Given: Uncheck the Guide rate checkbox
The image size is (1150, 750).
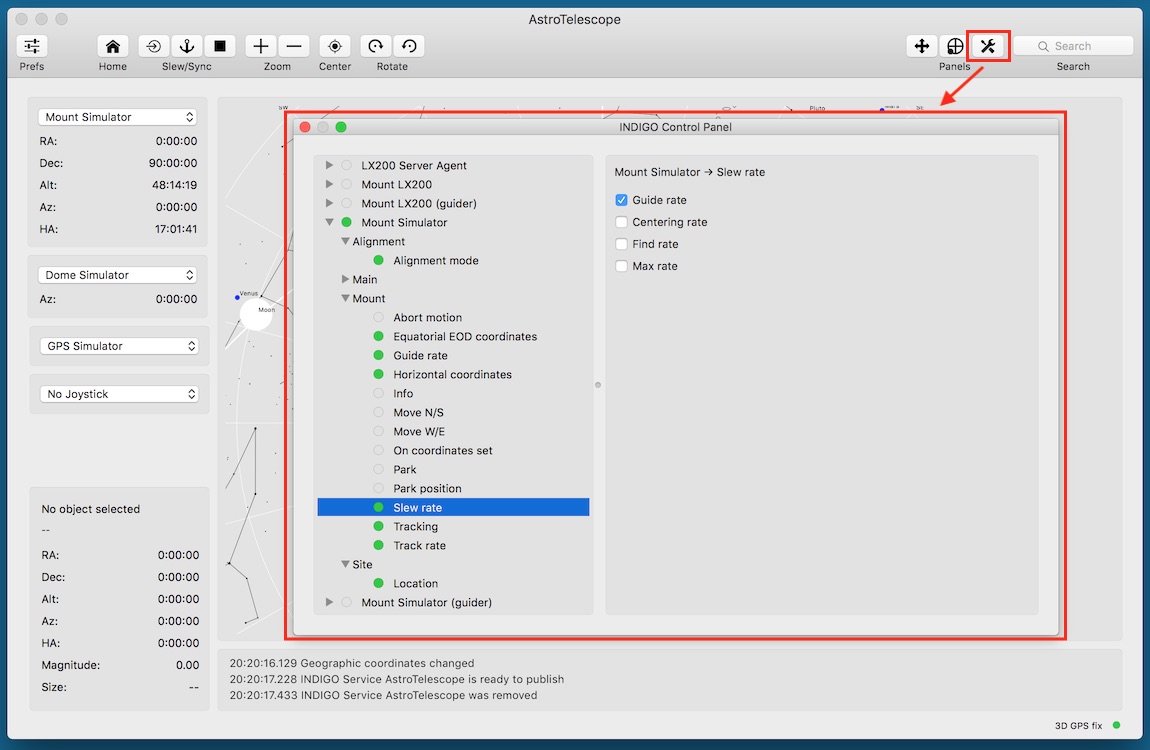Looking at the screenshot, I should point(621,200).
